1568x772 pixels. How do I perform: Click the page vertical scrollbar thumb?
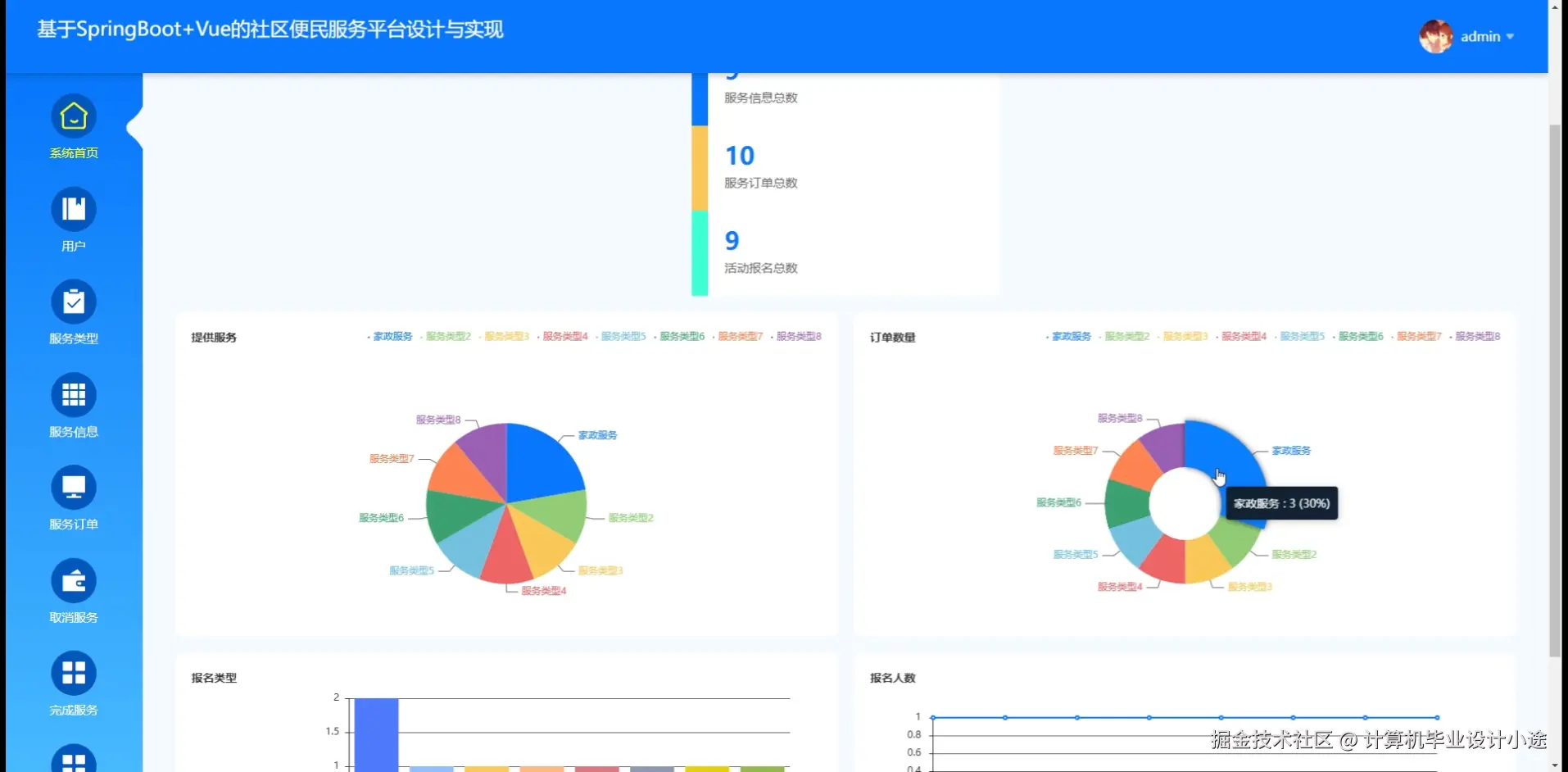pos(1555,390)
